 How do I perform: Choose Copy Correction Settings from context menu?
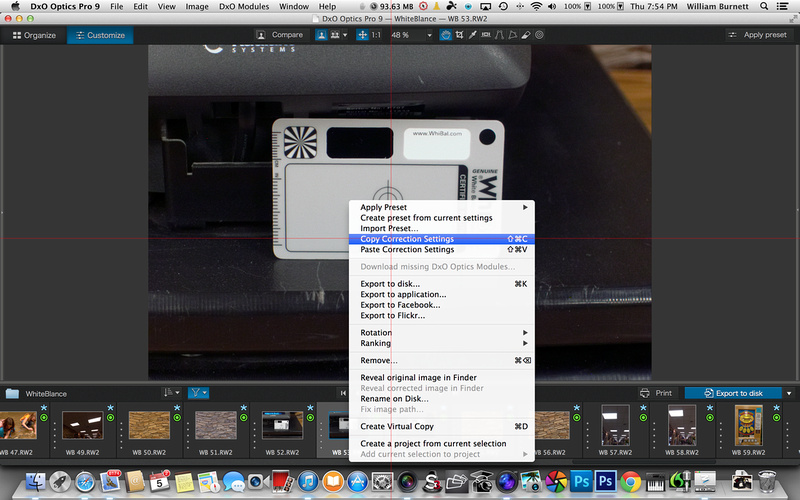pyautogui.click(x=442, y=239)
